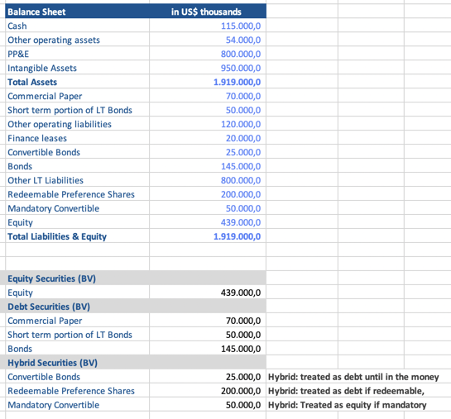
Task: Click the Other operating liabilities value 120.000,0
Action: point(241,124)
